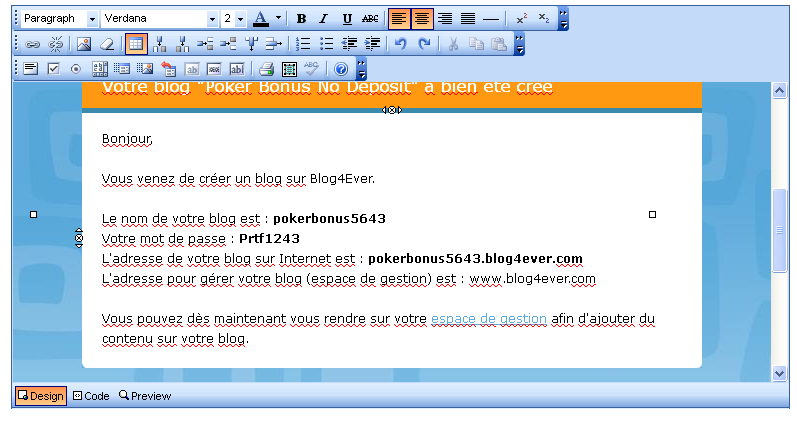The height and width of the screenshot is (426, 797).
Task: Insert a text area form field
Action: [30, 69]
